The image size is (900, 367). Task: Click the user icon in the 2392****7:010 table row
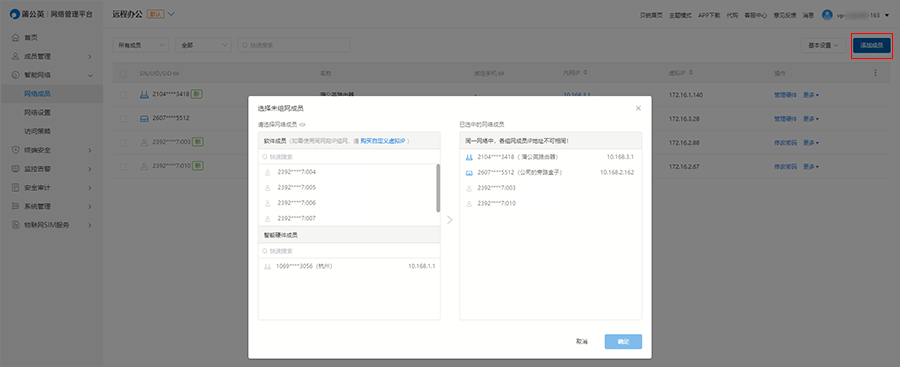tap(144, 166)
